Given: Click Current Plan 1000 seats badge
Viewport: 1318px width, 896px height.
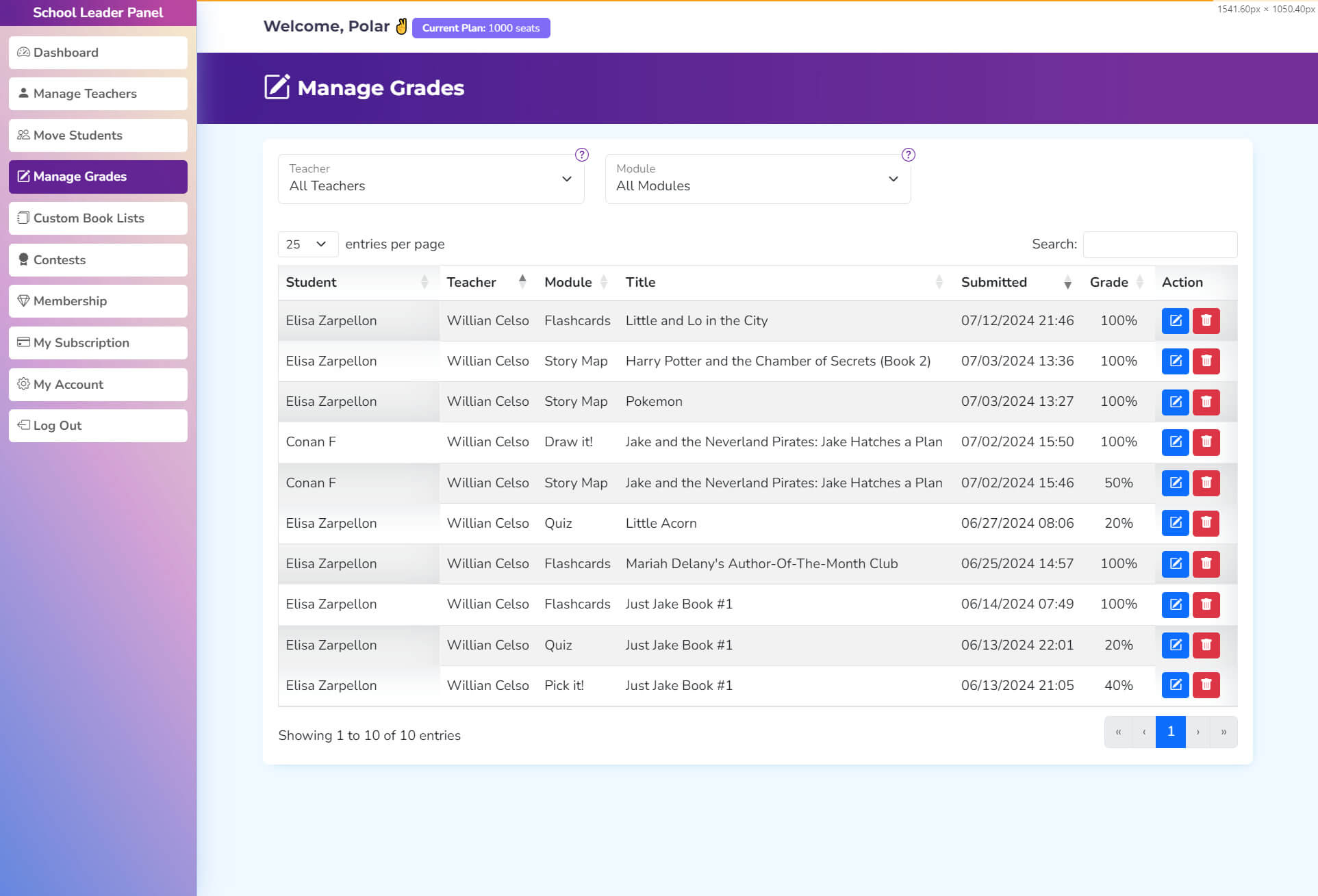Looking at the screenshot, I should pos(481,28).
